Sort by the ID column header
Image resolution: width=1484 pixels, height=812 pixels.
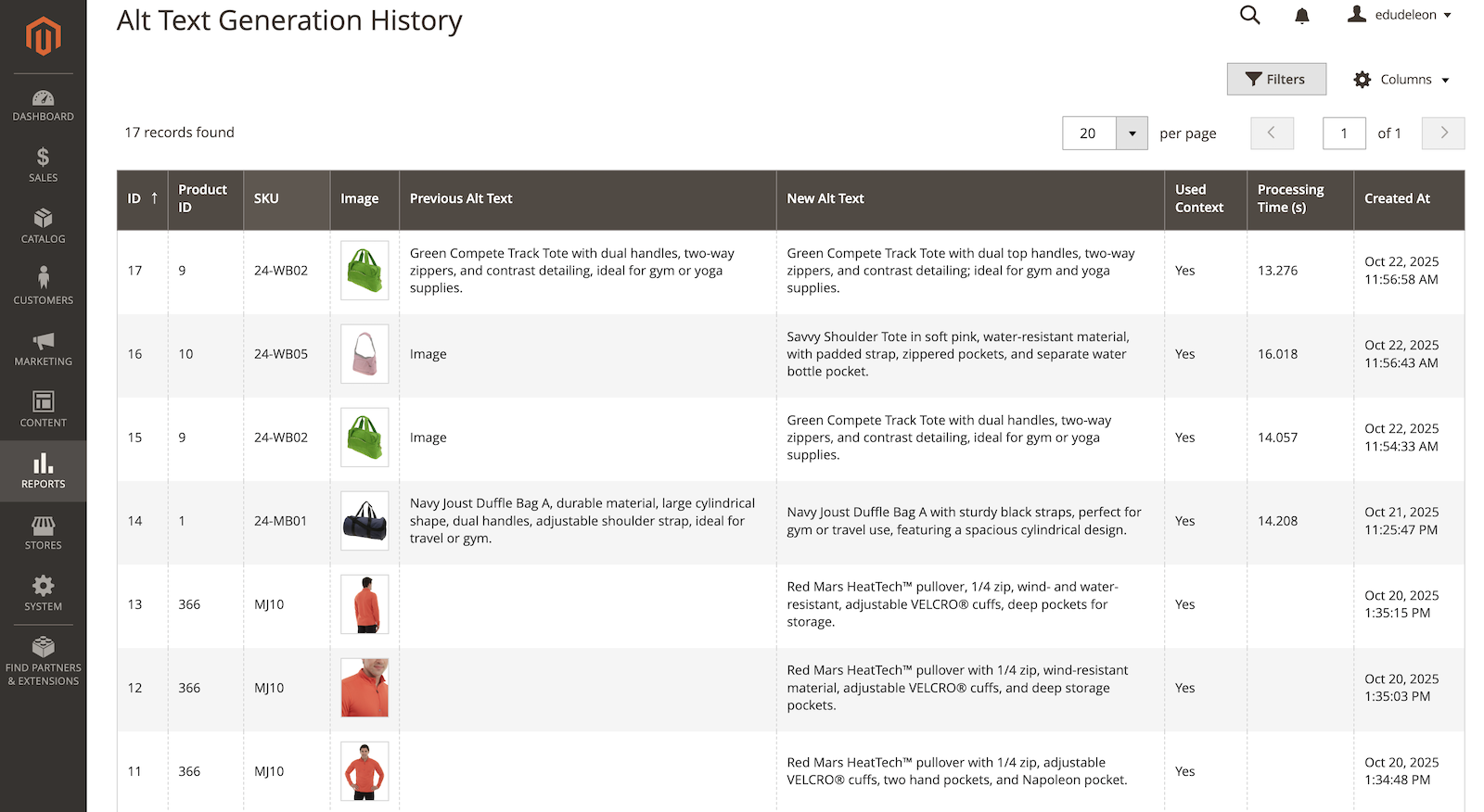click(x=143, y=199)
